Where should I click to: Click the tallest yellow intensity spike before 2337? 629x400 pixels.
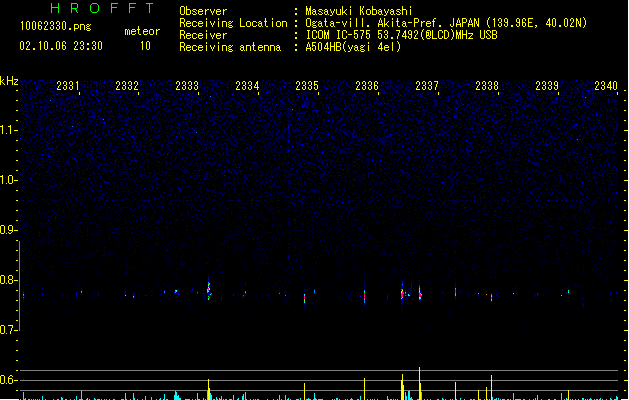tap(420, 383)
